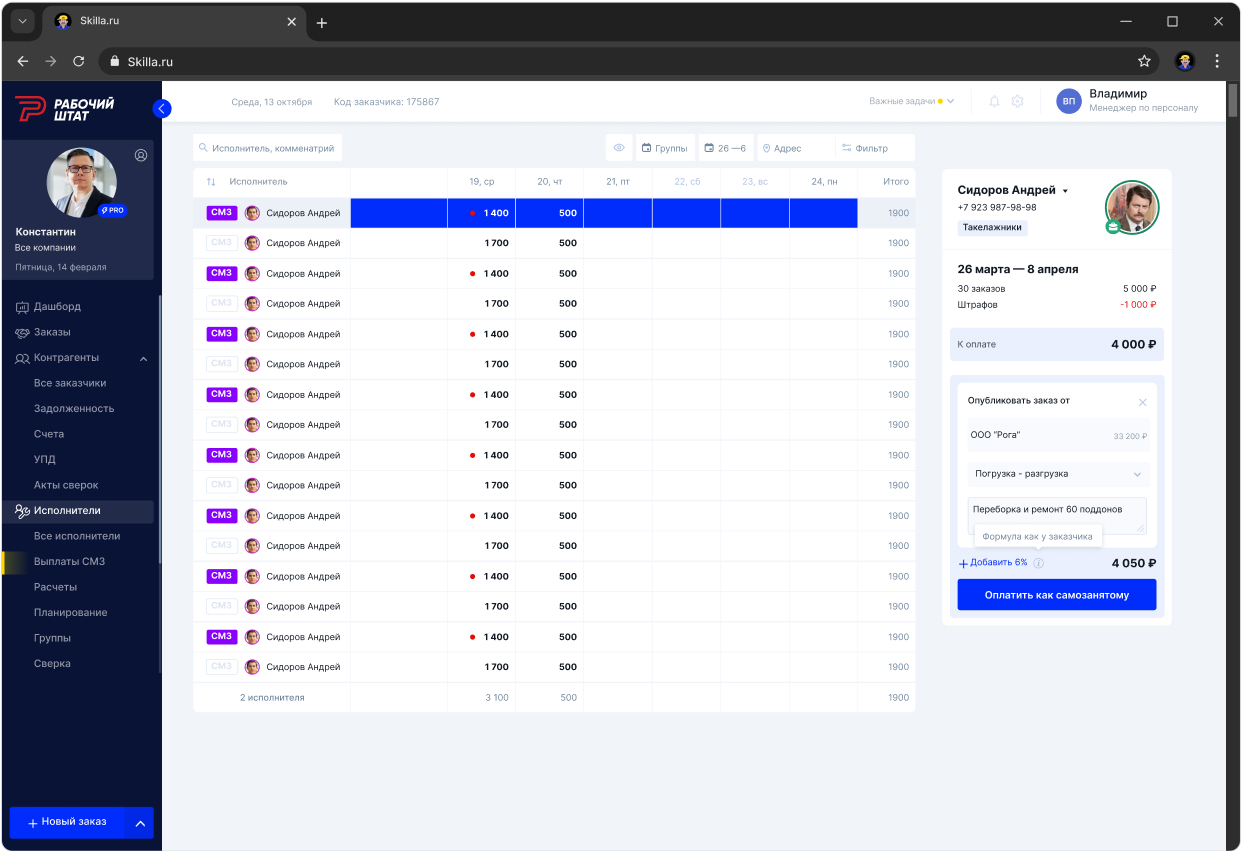Click the notification bell icon
The image size is (1241, 851).
993,101
